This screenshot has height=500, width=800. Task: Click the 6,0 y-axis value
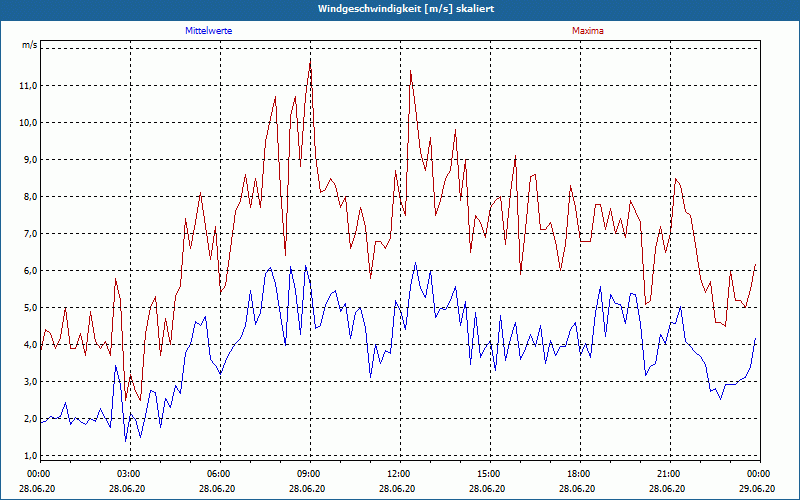[x=31, y=271]
